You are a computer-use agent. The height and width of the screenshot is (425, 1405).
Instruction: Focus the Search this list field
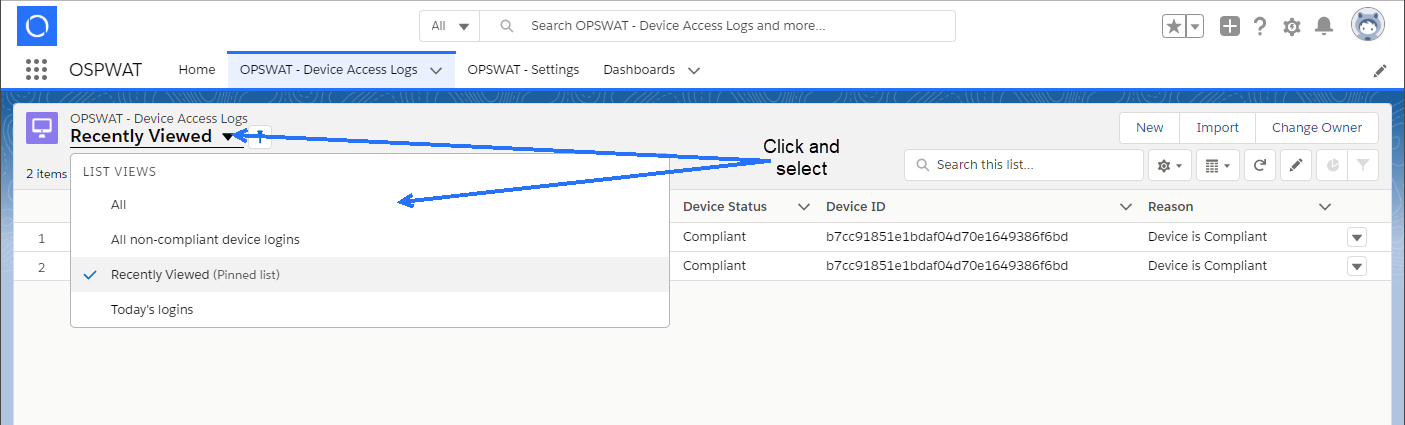[1024, 165]
